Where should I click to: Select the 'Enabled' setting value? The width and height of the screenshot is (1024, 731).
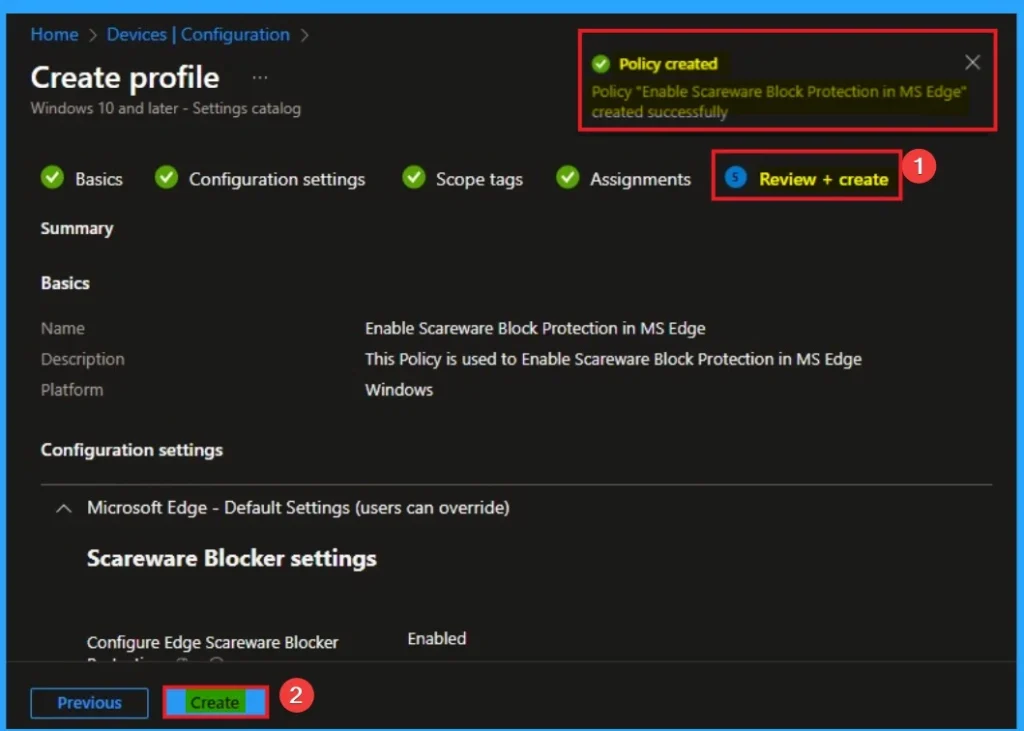tap(437, 639)
